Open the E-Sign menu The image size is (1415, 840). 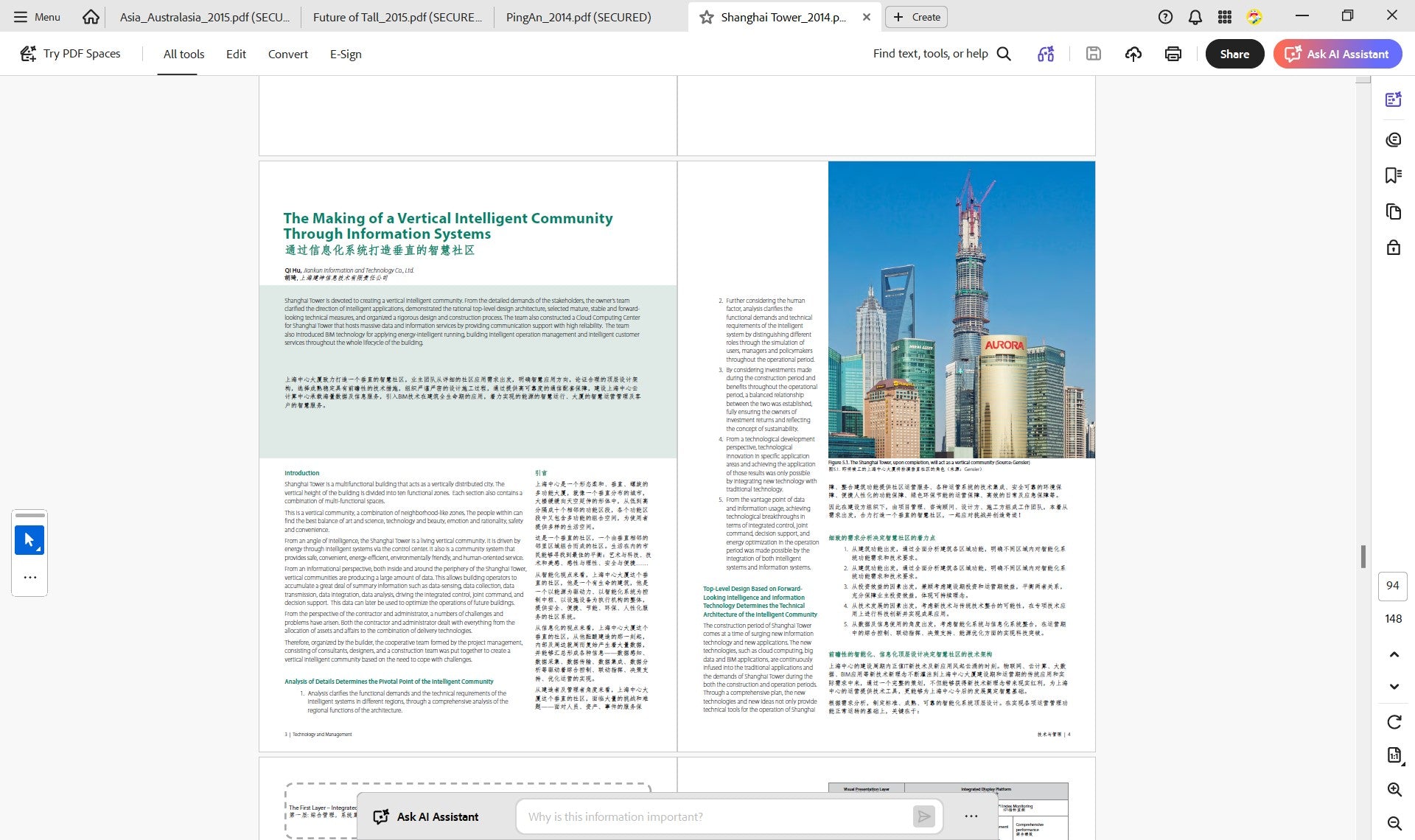click(x=345, y=54)
